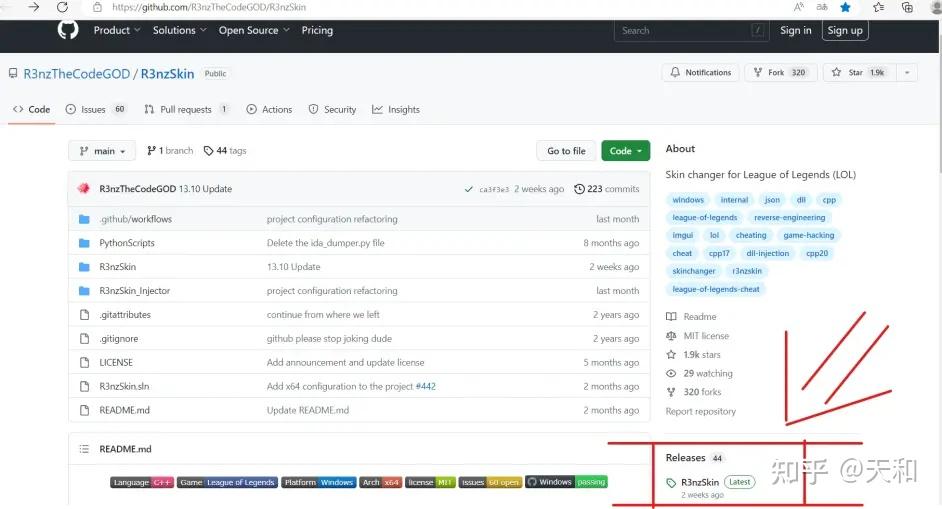942x509 pixels.
Task: Click the Sign in link
Action: click(x=795, y=30)
